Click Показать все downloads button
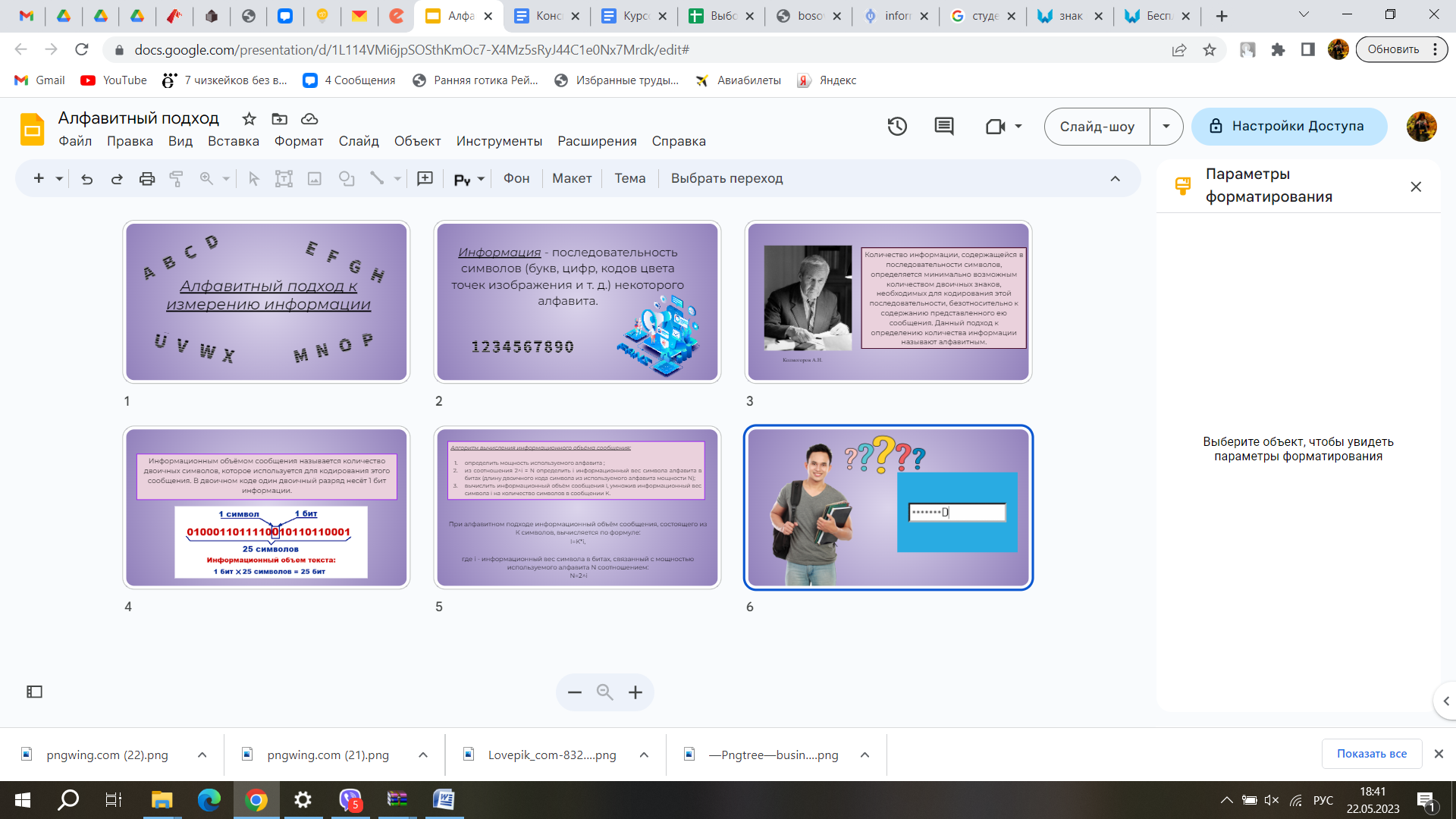Viewport: 1456px width, 819px height. click(x=1371, y=754)
